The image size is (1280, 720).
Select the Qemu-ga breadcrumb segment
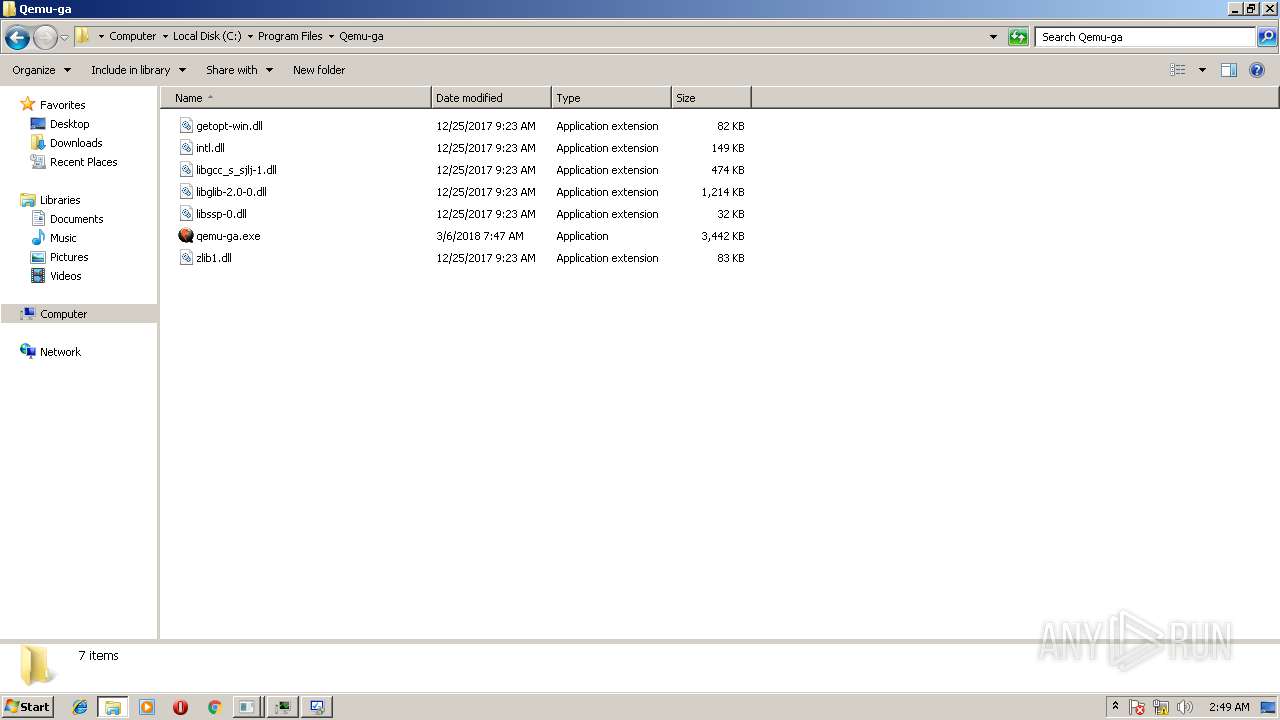(x=361, y=36)
